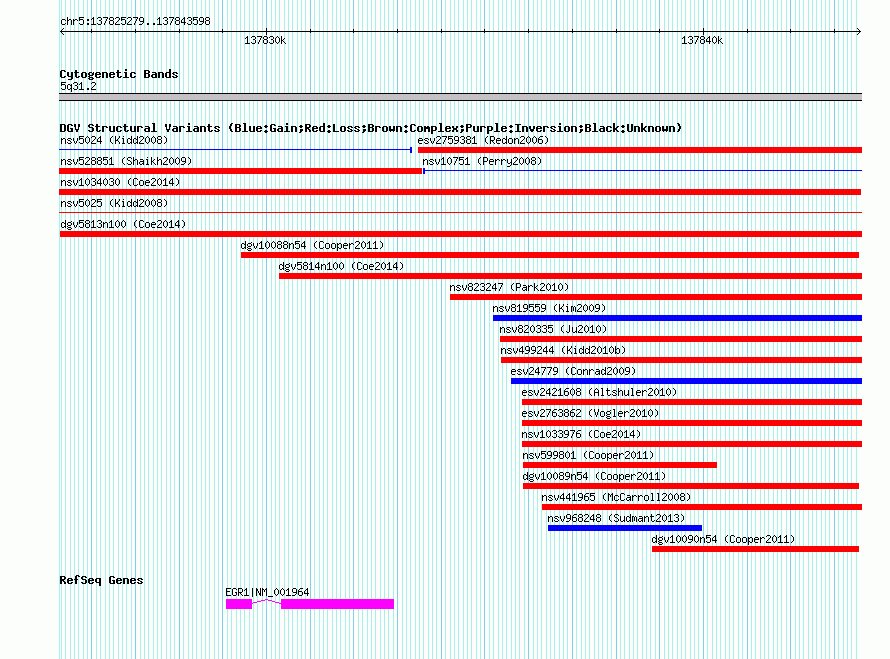The width and height of the screenshot is (890, 659).
Task: Open nsv820335 (Ju2010) variant
Action: 553,329
